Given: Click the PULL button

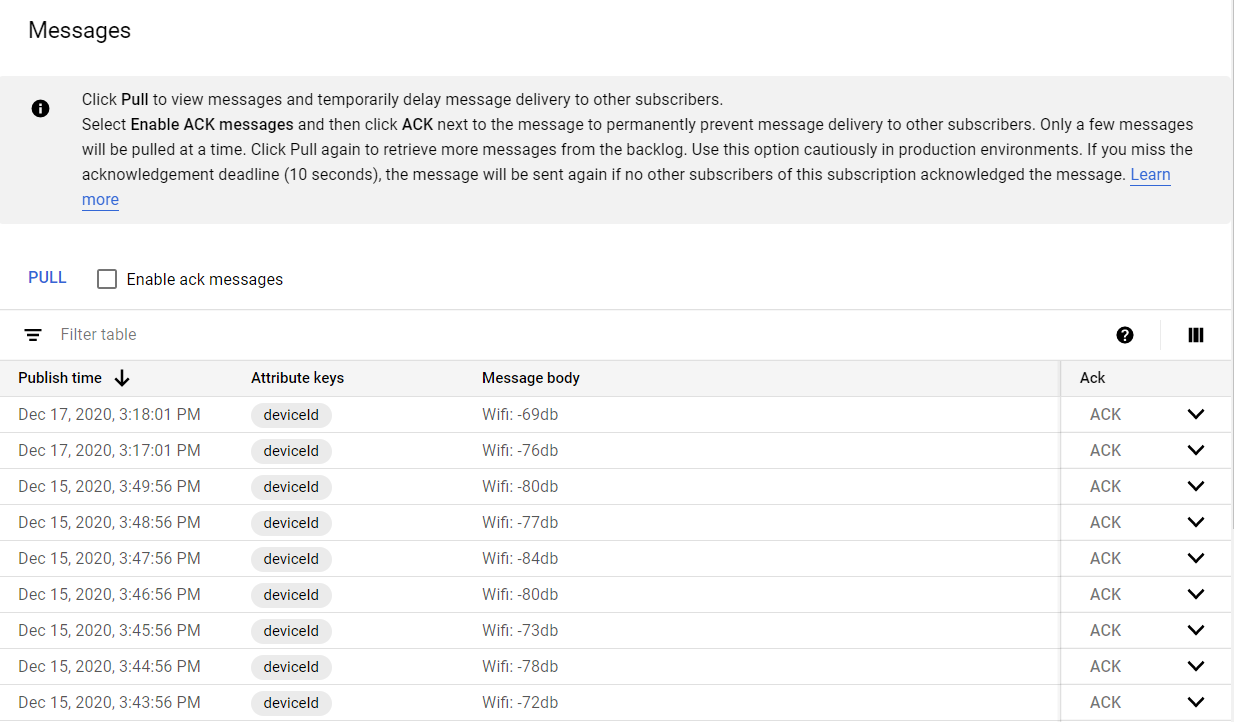Looking at the screenshot, I should pyautogui.click(x=47, y=278).
